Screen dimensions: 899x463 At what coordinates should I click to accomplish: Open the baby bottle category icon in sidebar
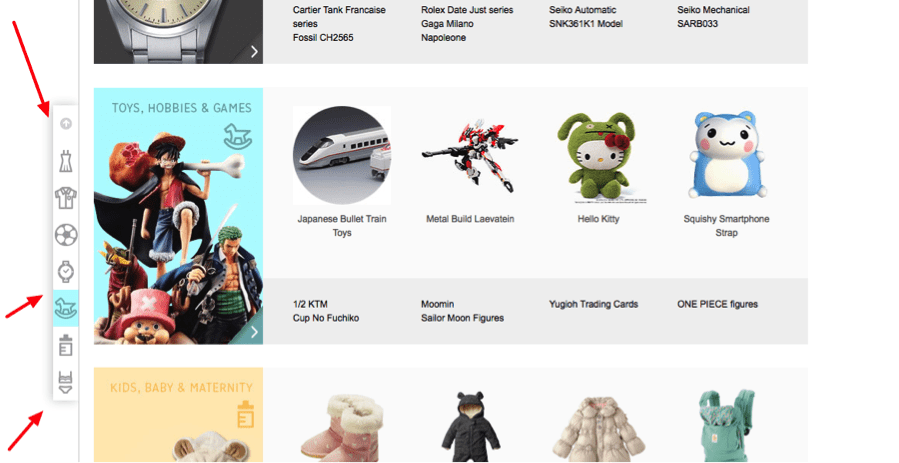[66, 346]
